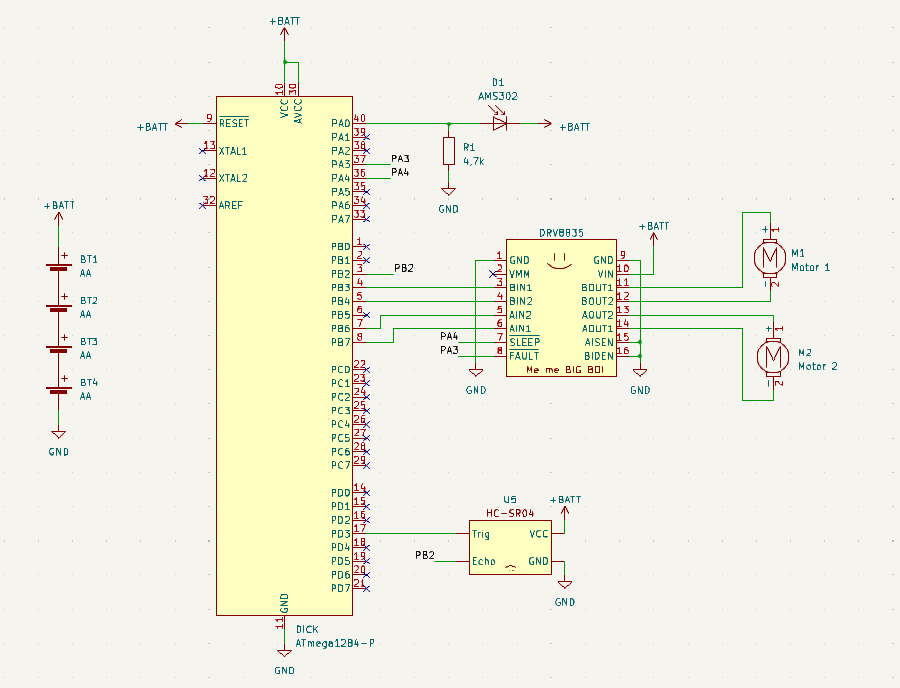
Task: Click the PA4 label at the SLEEP pin
Action: (x=449, y=336)
